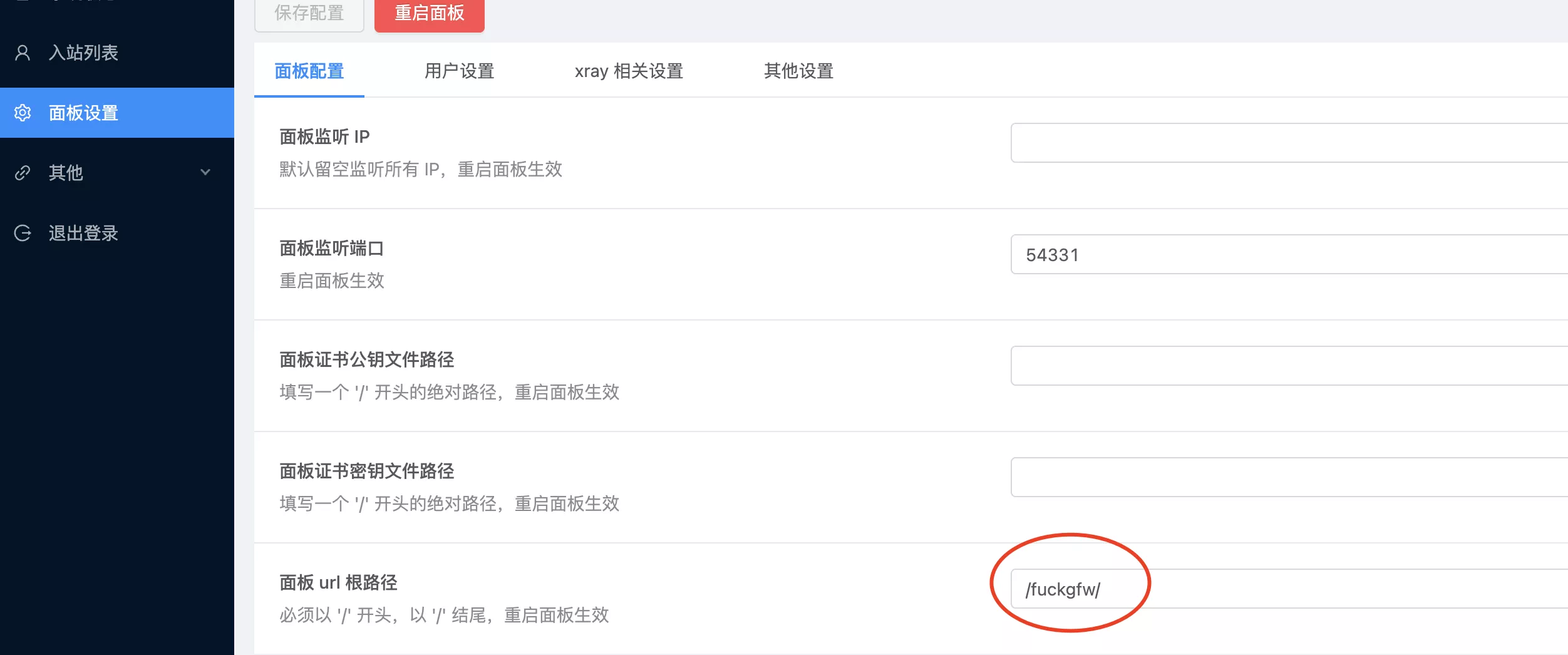Open the 入站列表 sidebar text item
Screen dimensions: 1568x655
(x=83, y=53)
